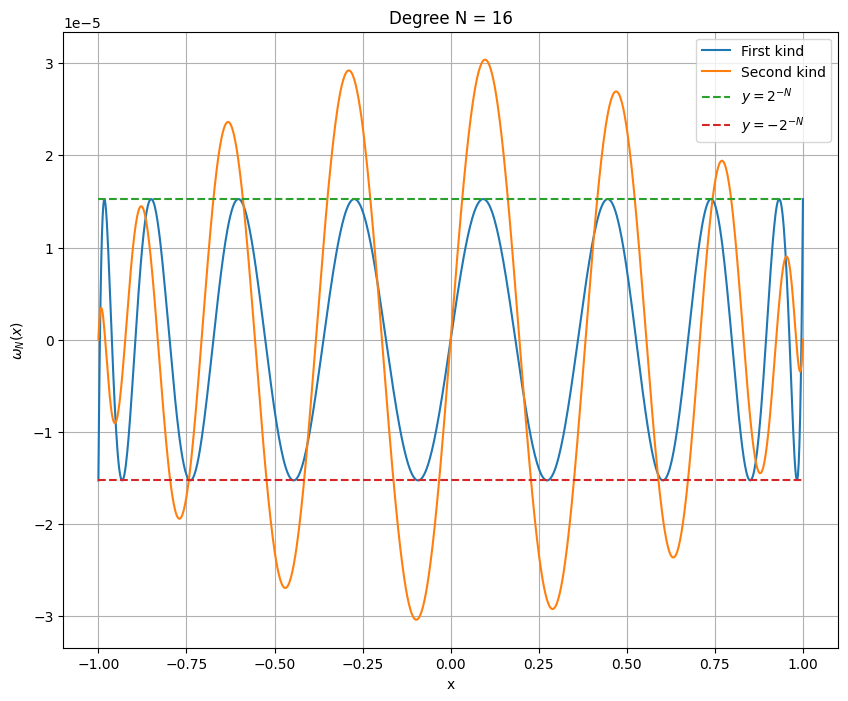Select the "First kind" legend label
The height and width of the screenshot is (701, 848).
pos(771,51)
